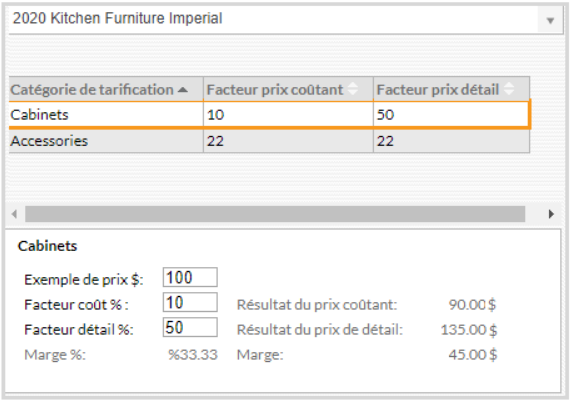Click the Facteur coût % input field
The width and height of the screenshot is (571, 401).
(190, 302)
